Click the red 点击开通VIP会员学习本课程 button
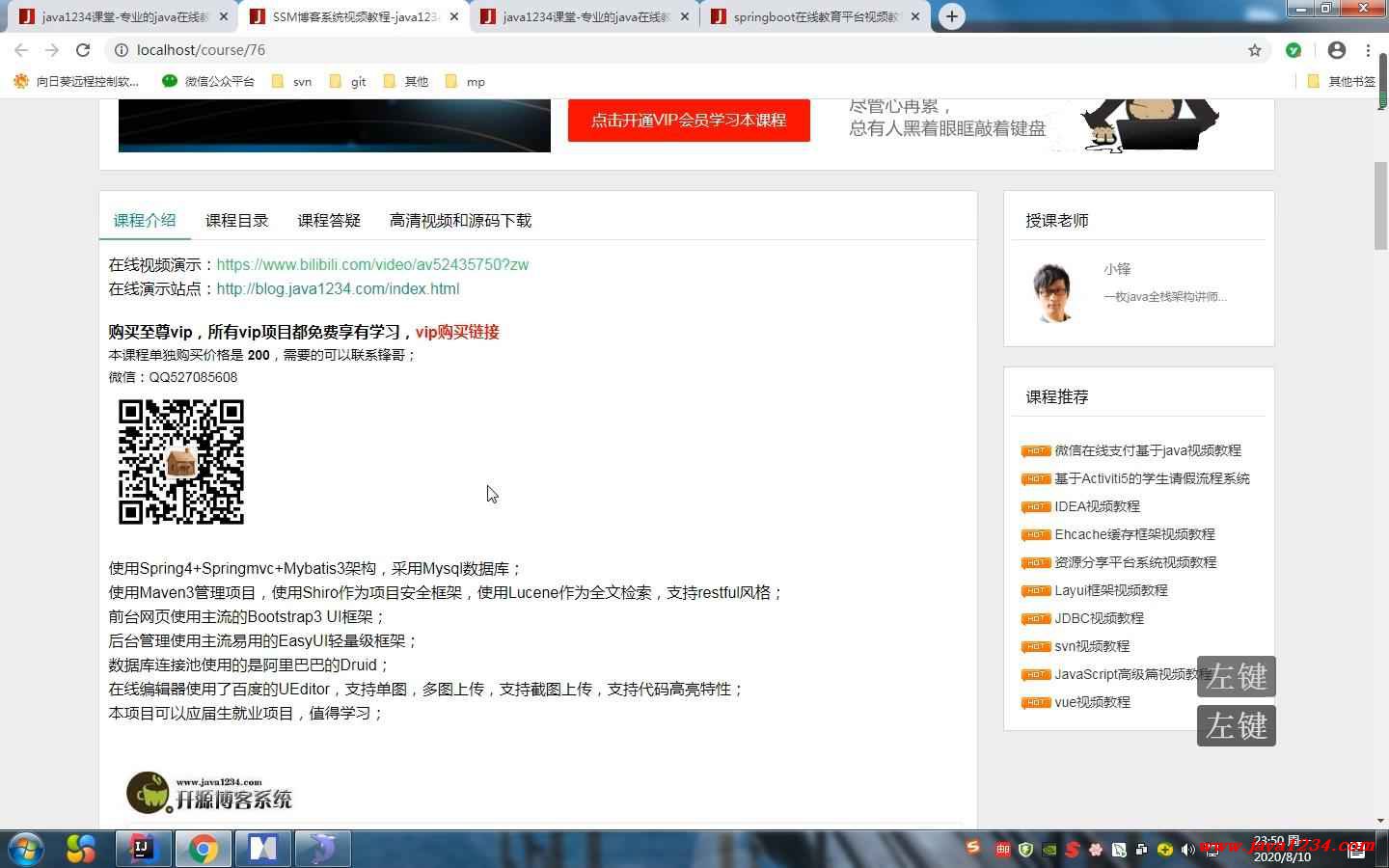This screenshot has height=868, width=1389. 689,121
